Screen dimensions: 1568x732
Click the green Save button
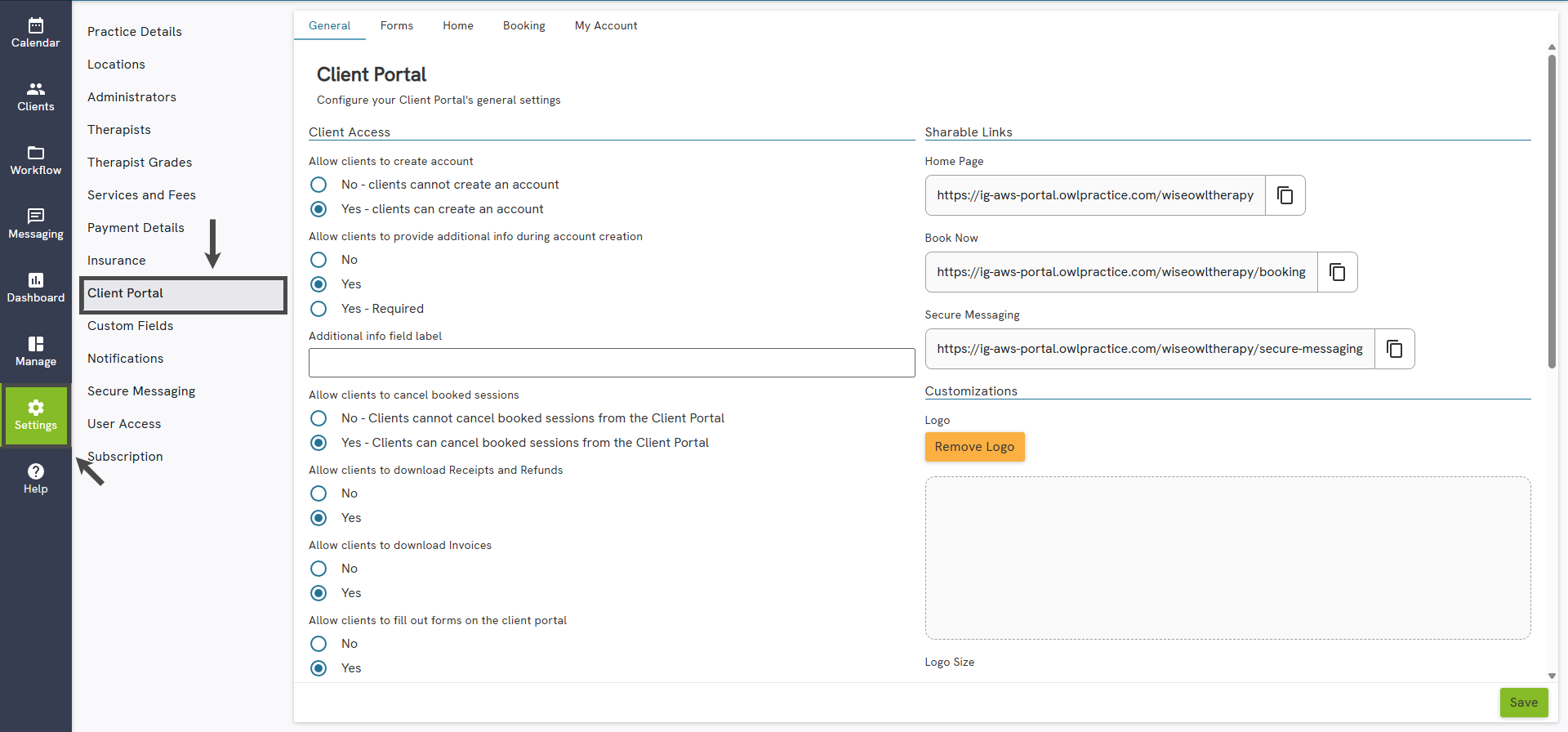1523,703
